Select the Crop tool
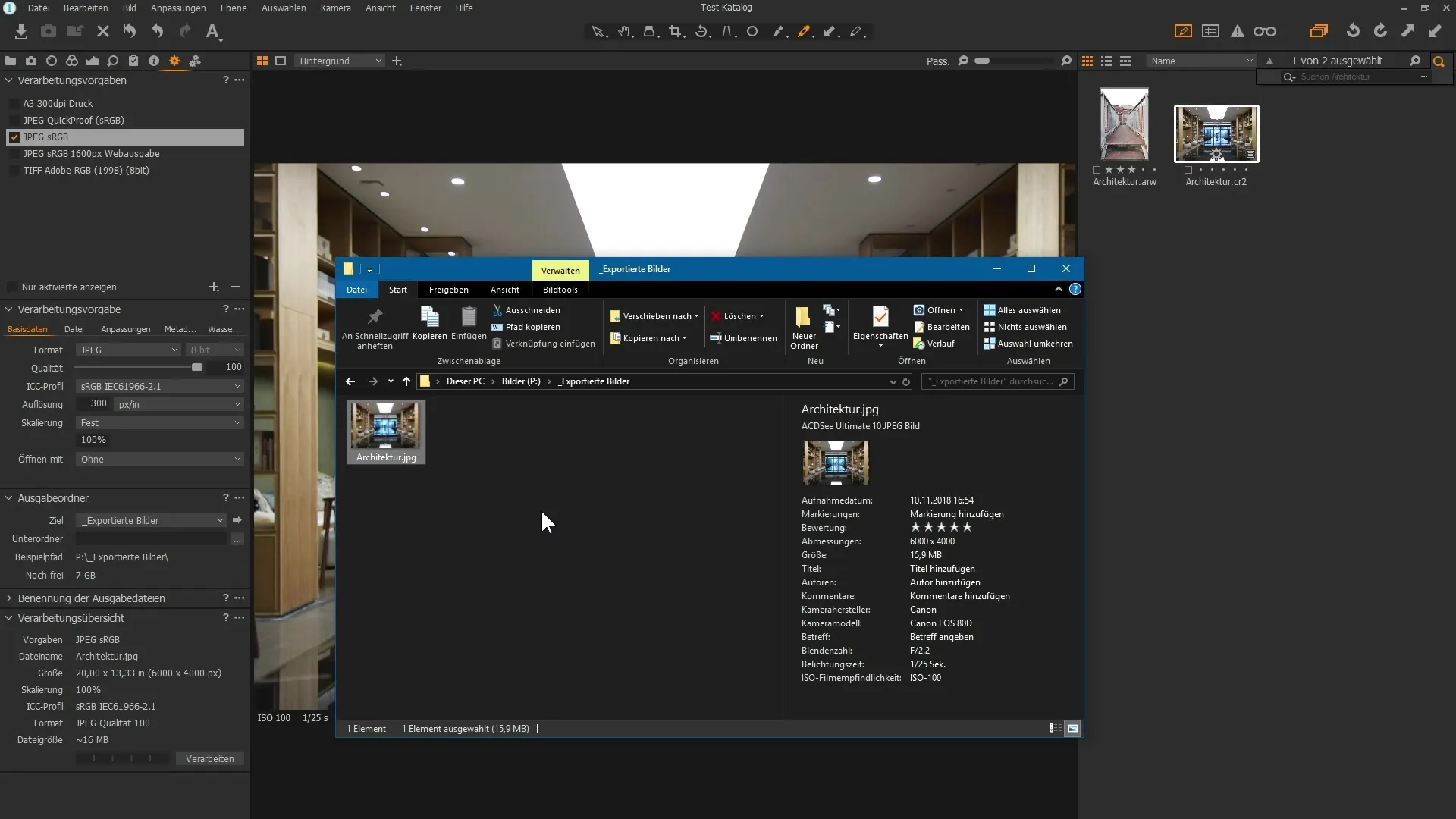 (x=676, y=31)
